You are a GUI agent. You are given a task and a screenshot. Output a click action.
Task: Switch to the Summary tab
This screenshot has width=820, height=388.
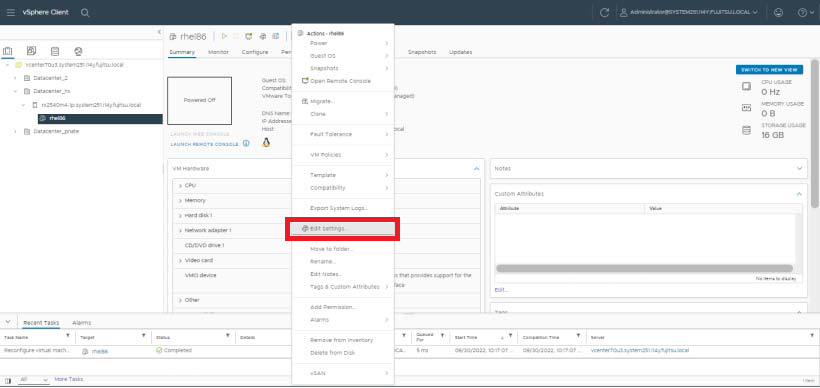(182, 52)
